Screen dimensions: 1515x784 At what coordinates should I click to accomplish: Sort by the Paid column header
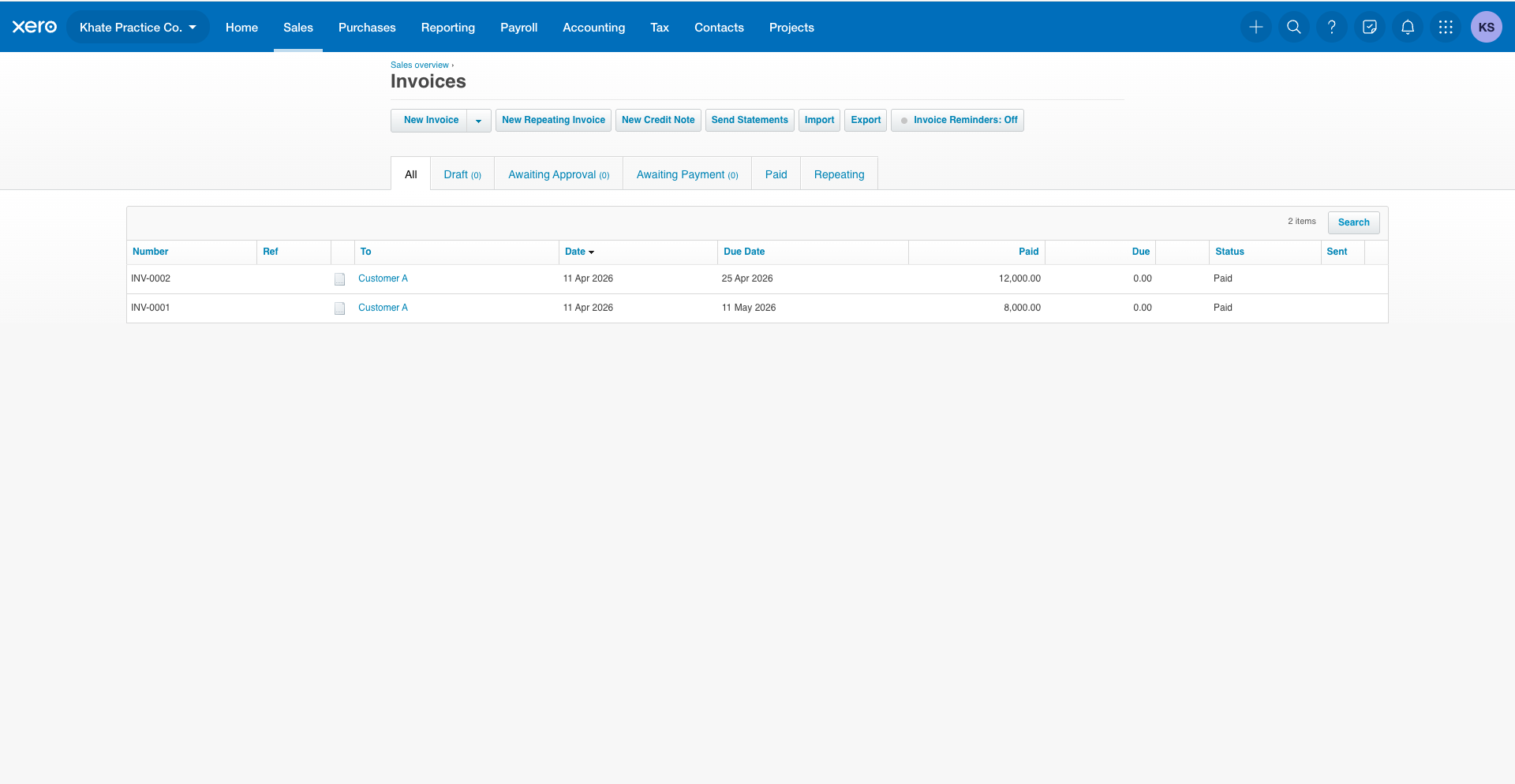pos(1029,252)
